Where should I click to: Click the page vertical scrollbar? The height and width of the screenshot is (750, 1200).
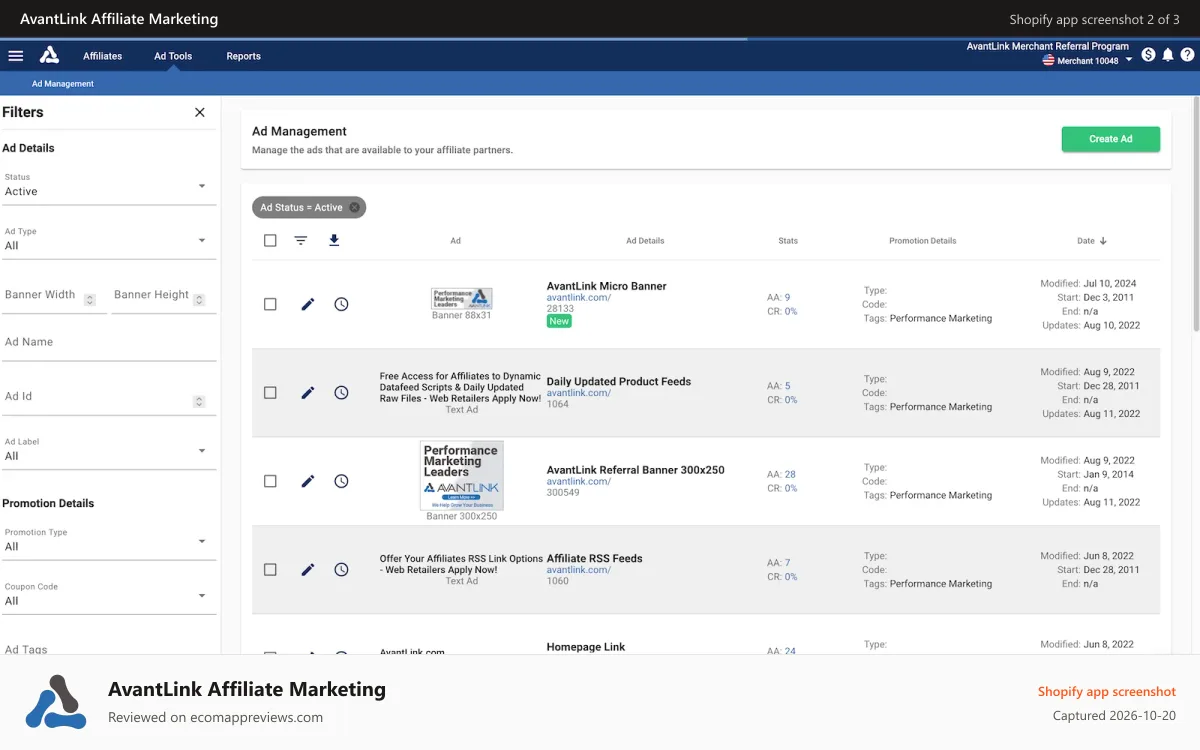1196,215
